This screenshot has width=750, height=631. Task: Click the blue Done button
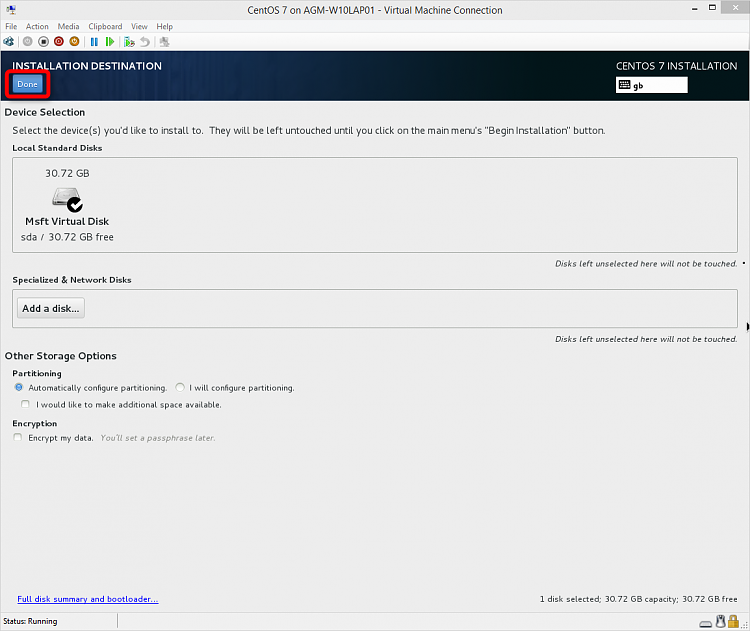(x=27, y=84)
